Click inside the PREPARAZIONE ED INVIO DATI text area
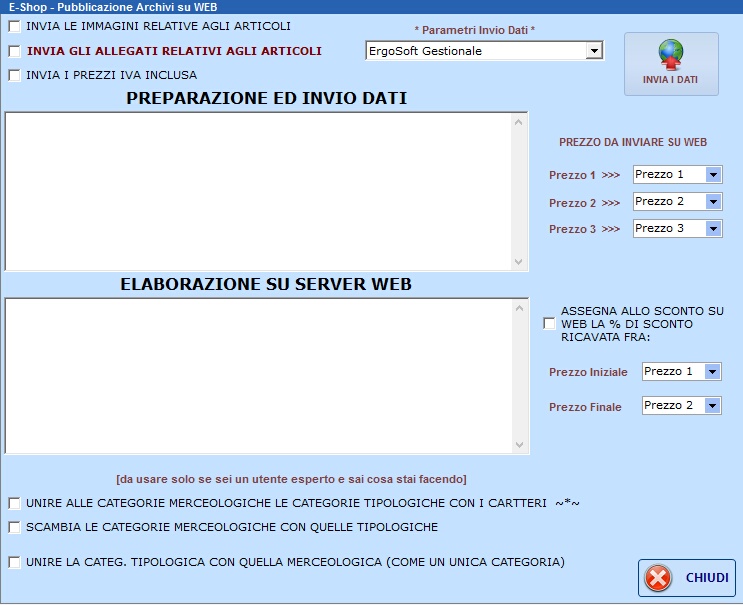 coord(259,192)
